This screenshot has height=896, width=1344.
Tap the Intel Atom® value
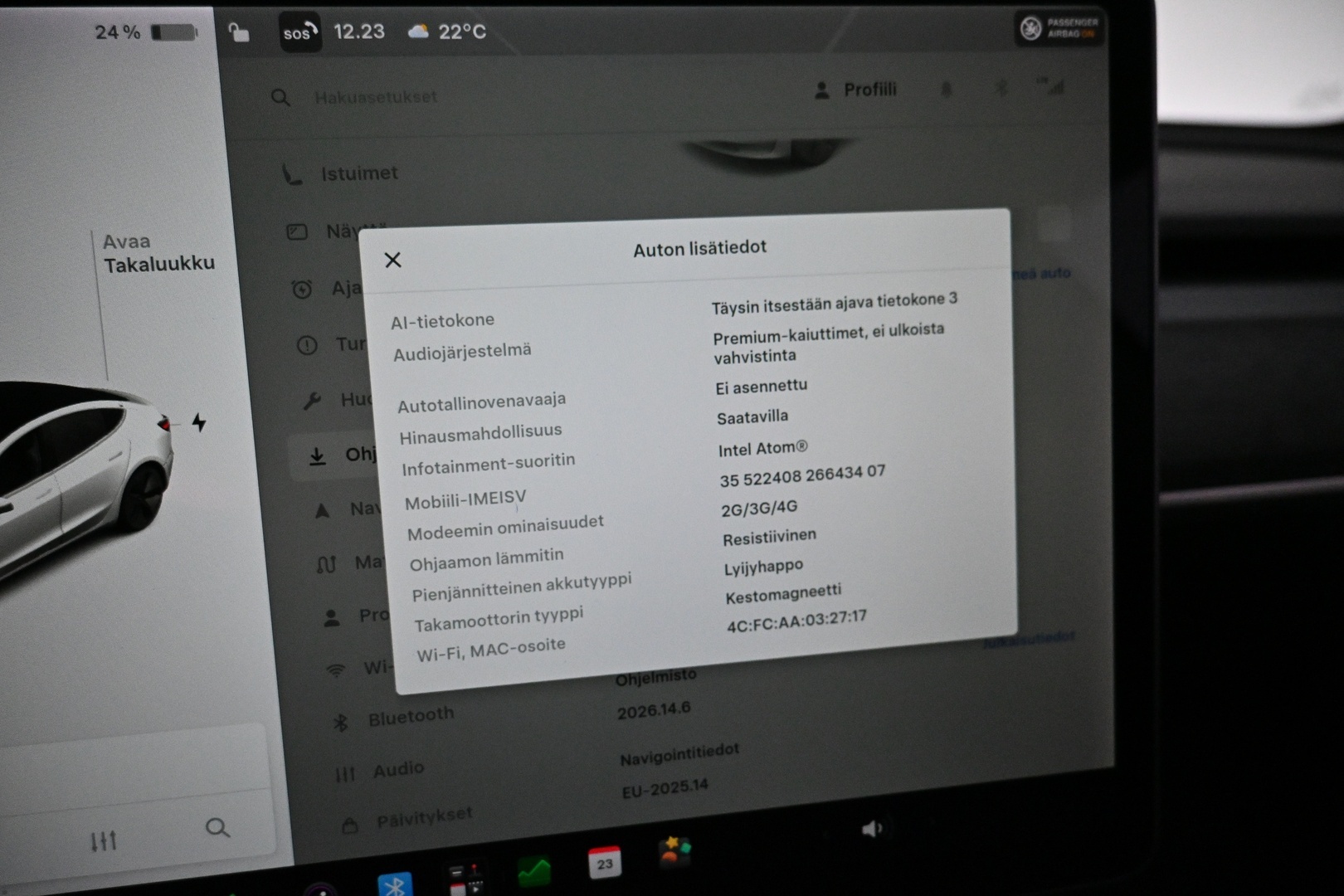pyautogui.click(x=762, y=449)
